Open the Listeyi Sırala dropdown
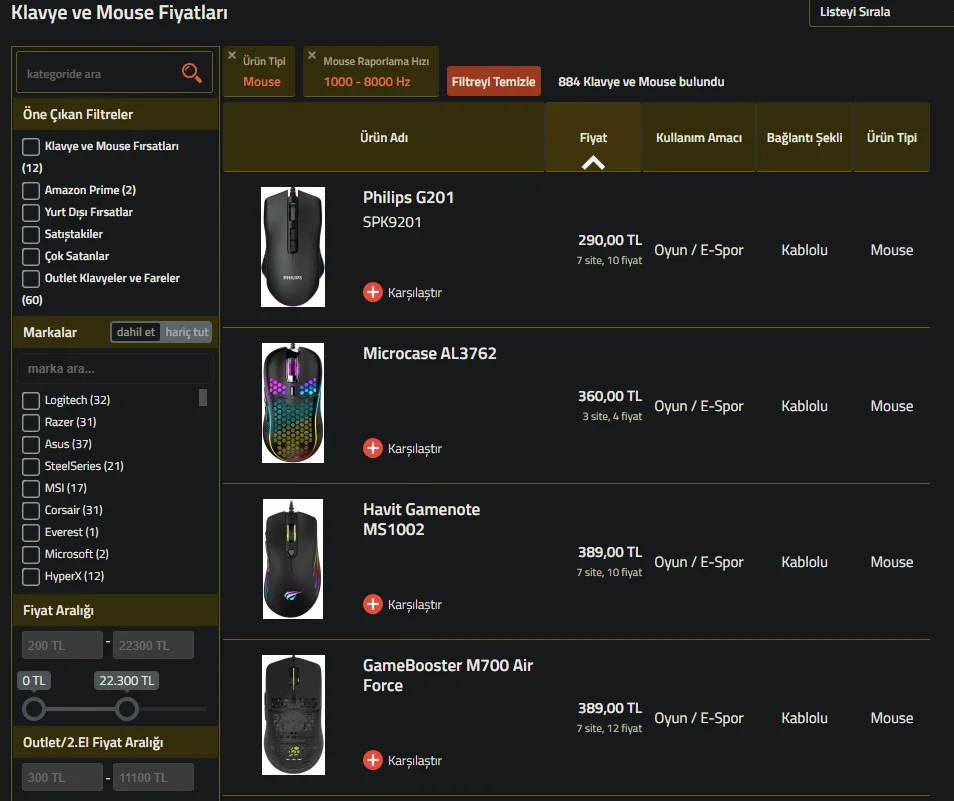Screen dimensions: 954x801 (x=880, y=12)
